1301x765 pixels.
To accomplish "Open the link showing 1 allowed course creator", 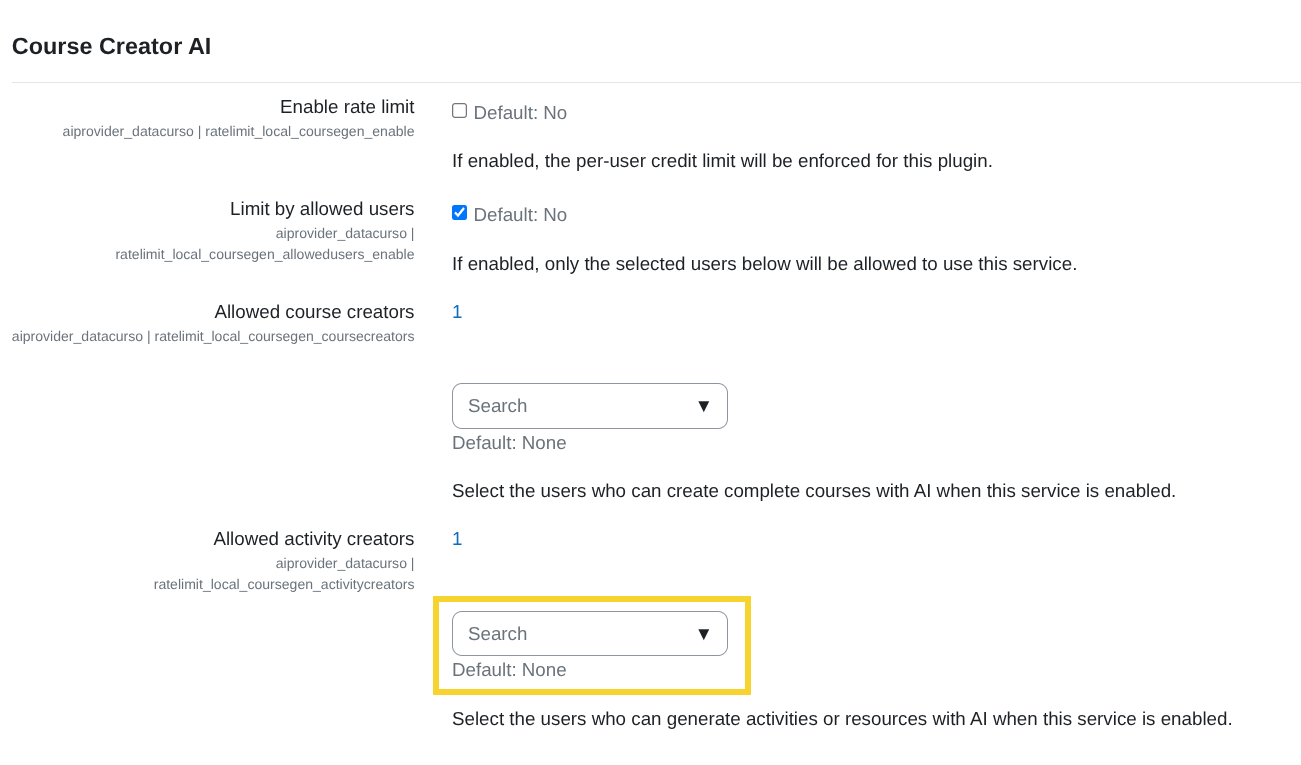I will [x=457, y=311].
